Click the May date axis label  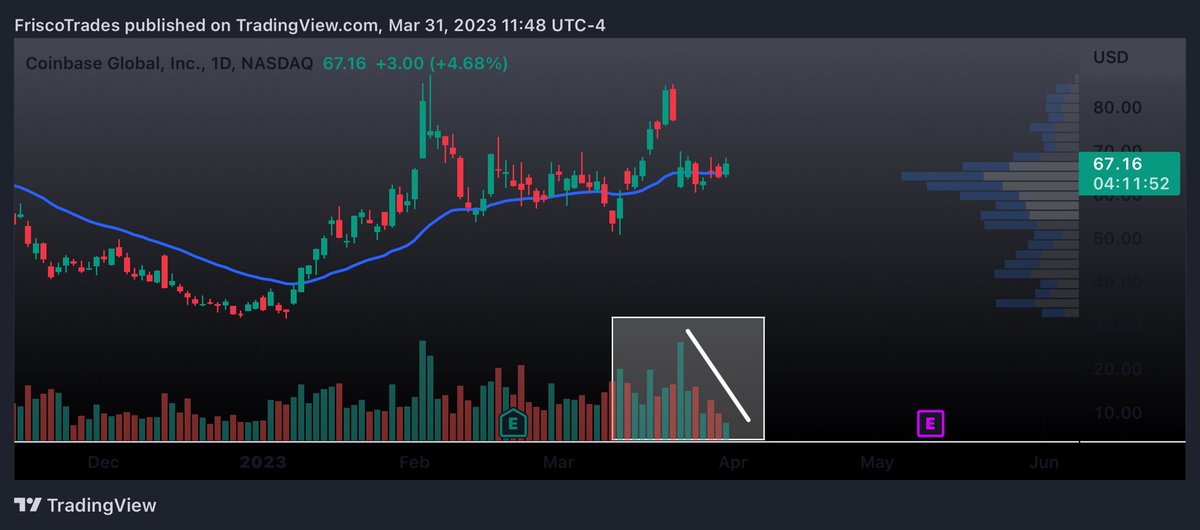pos(877,462)
